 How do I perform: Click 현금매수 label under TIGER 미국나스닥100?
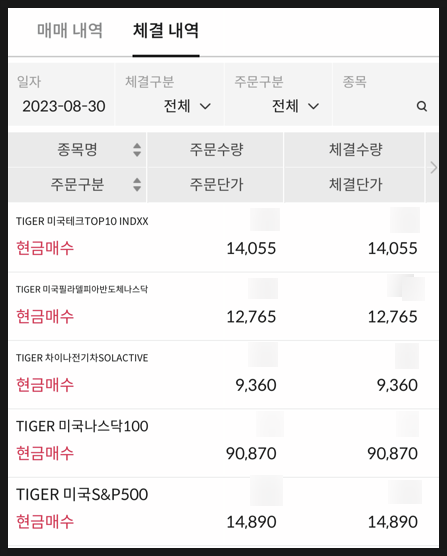tap(45, 453)
